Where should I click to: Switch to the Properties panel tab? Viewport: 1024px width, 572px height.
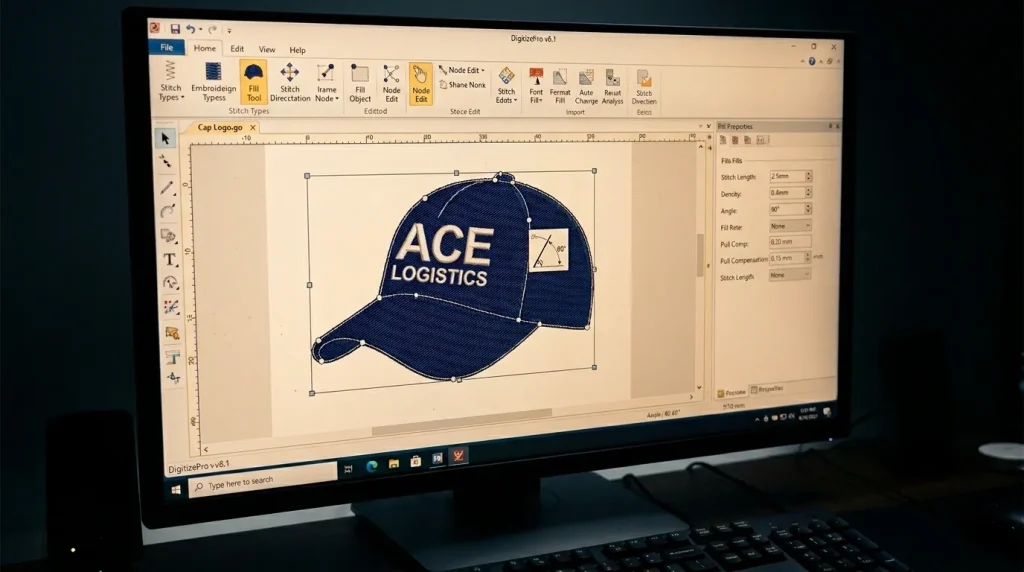[x=767, y=389]
